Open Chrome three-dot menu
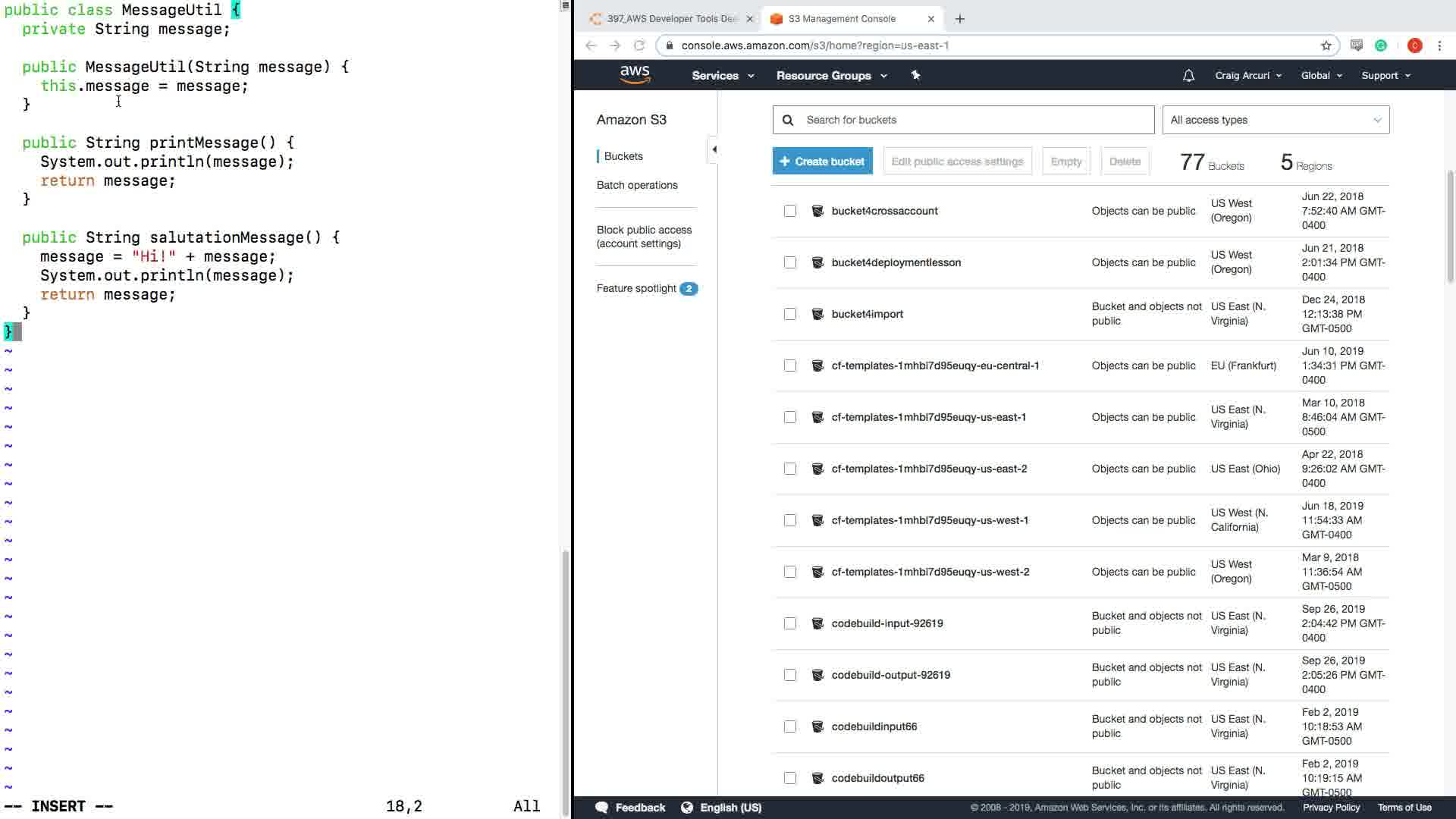Viewport: 1456px width, 819px height. 1439,45
